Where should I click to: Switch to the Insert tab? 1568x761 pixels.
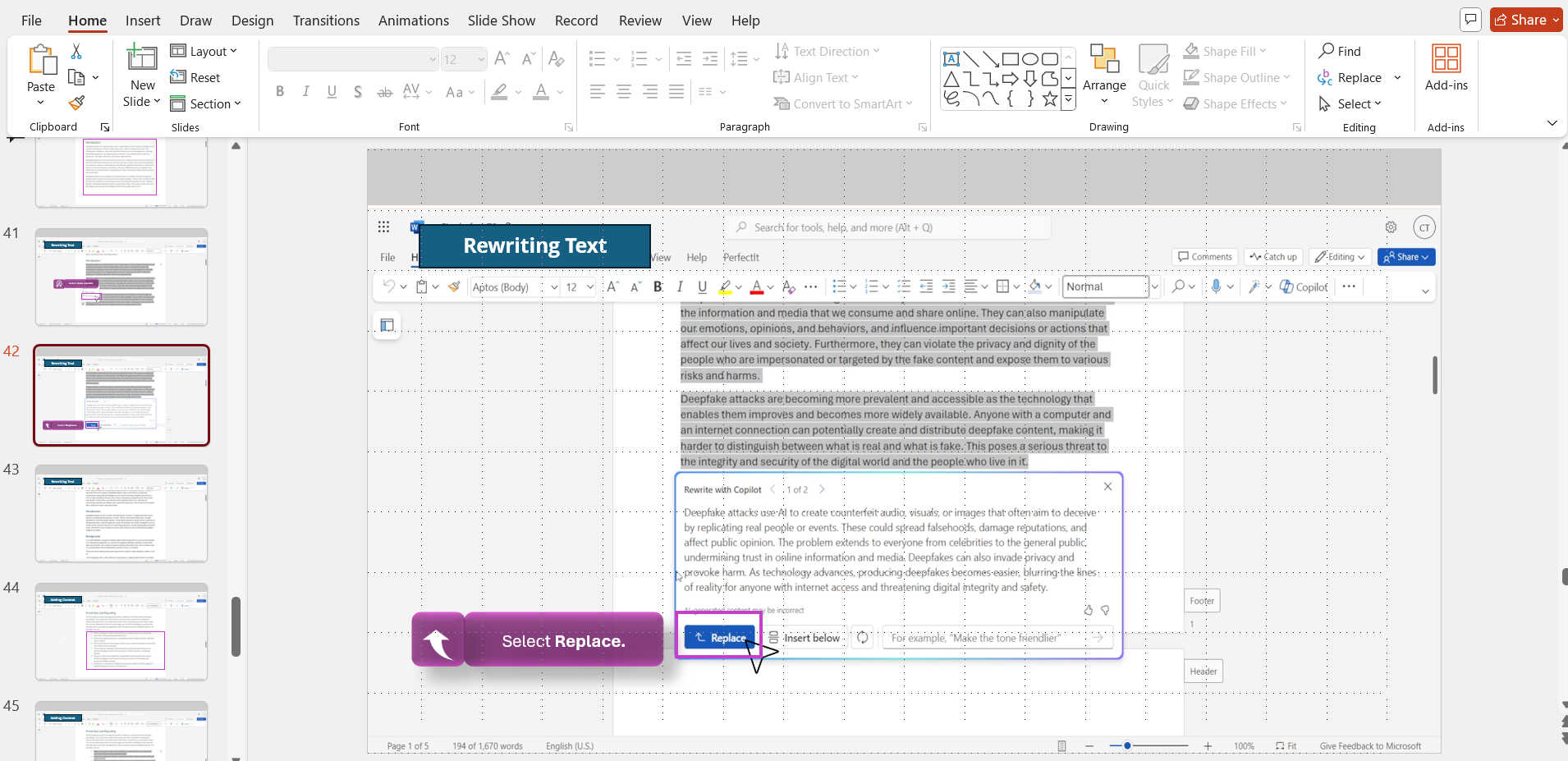tap(143, 21)
